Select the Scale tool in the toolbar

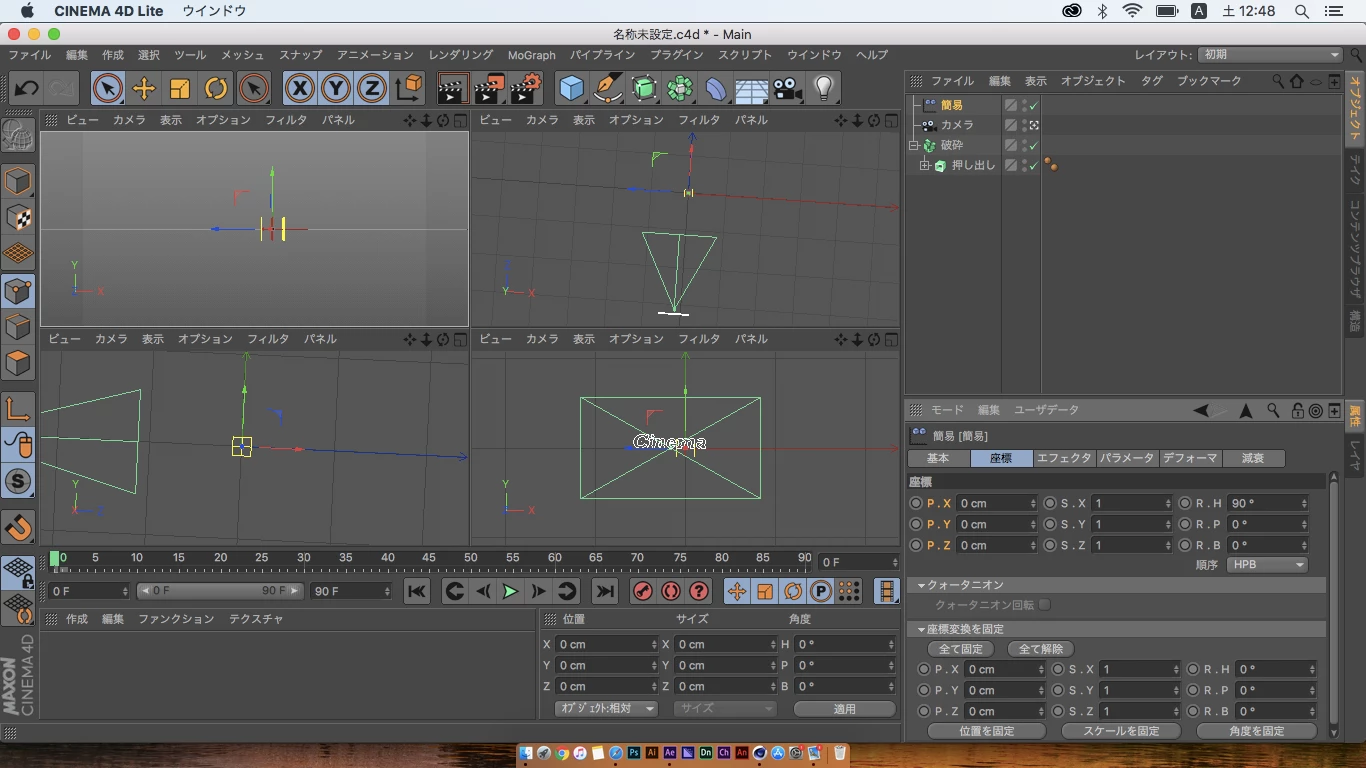pos(180,88)
